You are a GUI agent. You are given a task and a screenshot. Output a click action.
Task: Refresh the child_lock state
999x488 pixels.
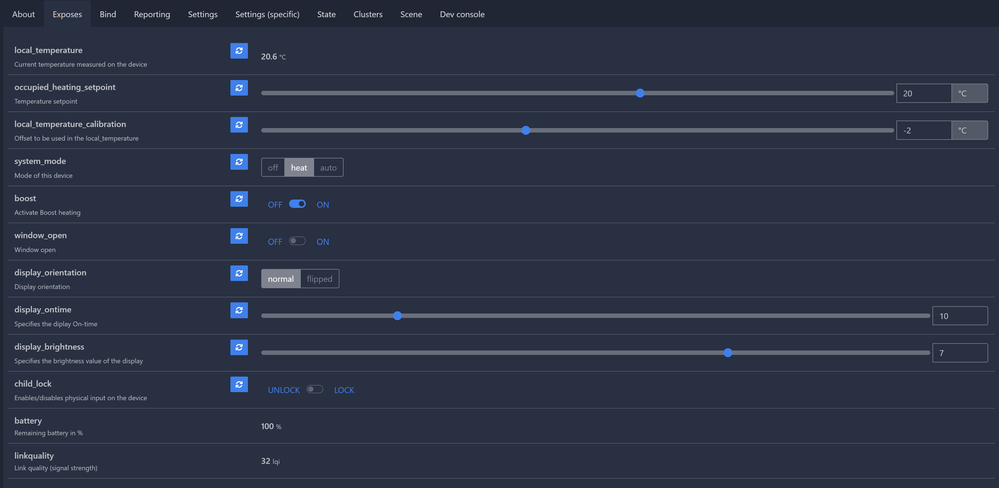239,384
